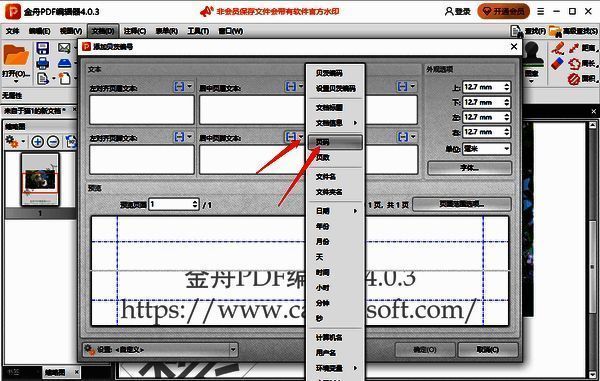
Task: Zoom in thumbnails with the plus icon
Action: pos(37,142)
